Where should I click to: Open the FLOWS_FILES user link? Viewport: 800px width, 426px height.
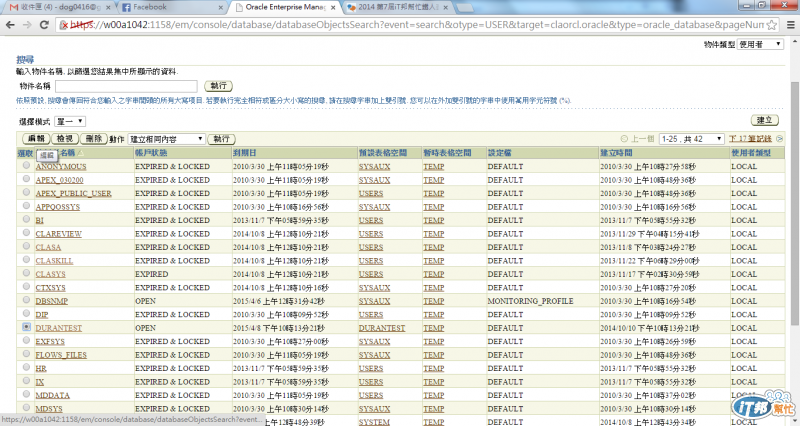click(x=61, y=355)
